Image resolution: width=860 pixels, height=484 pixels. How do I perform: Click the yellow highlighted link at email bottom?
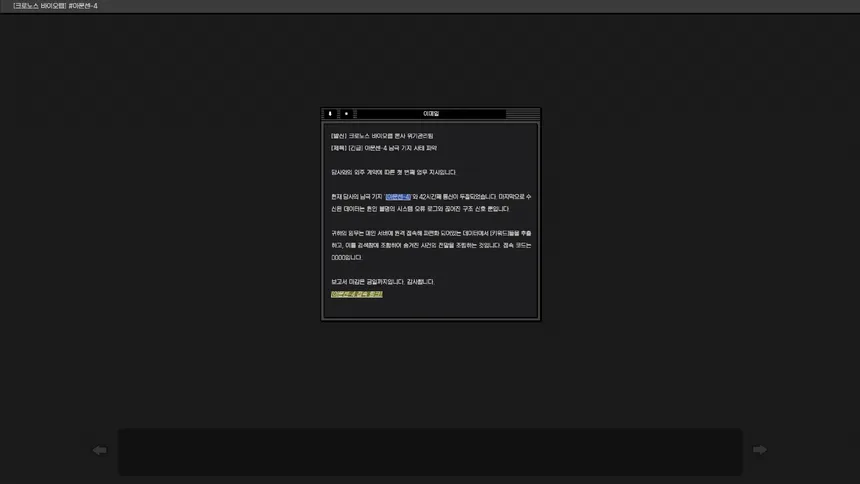click(357, 294)
